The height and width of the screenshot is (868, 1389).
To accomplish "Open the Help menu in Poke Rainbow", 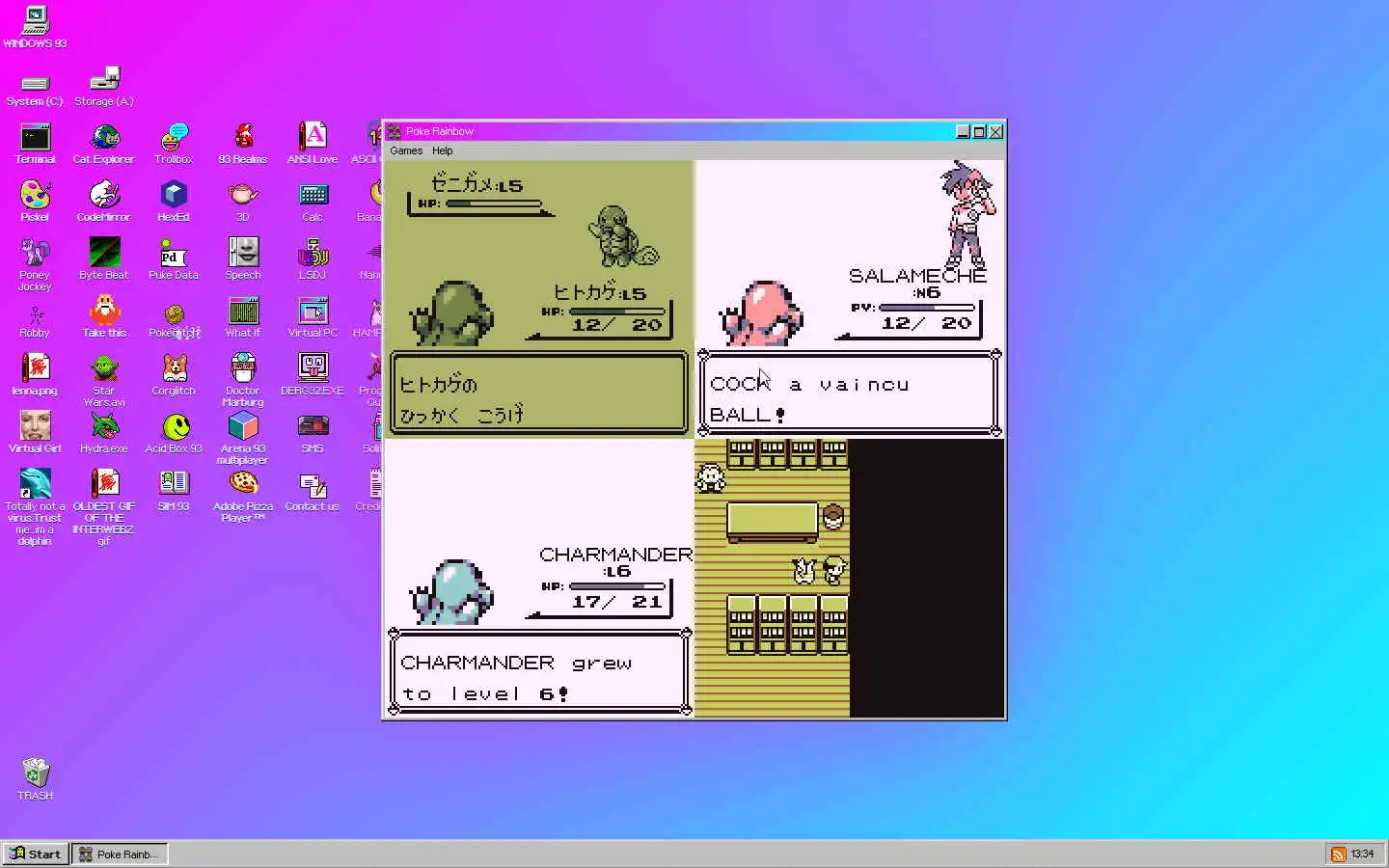I will pyautogui.click(x=443, y=150).
